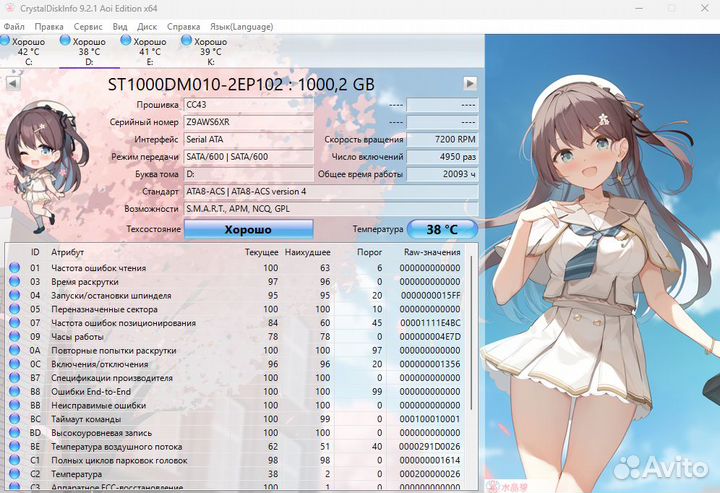The width and height of the screenshot is (720, 493).
Task: Click the Raw-значения column header
Action: pos(432,252)
